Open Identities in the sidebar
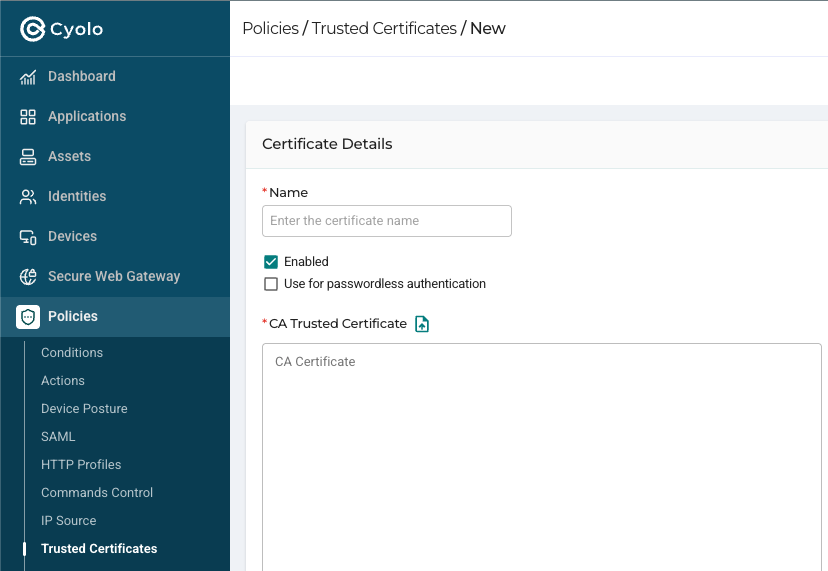 click(x=77, y=196)
